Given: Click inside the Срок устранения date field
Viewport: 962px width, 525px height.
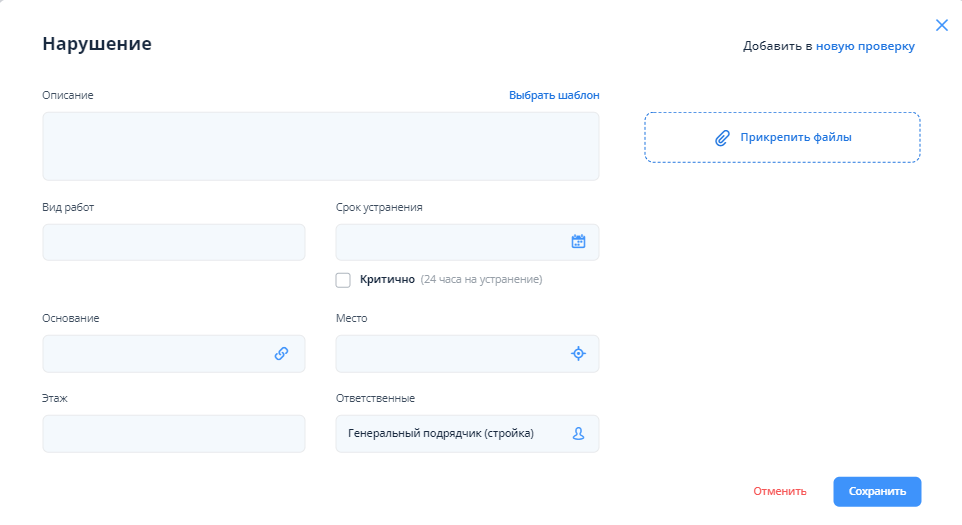Looking at the screenshot, I should point(450,242).
